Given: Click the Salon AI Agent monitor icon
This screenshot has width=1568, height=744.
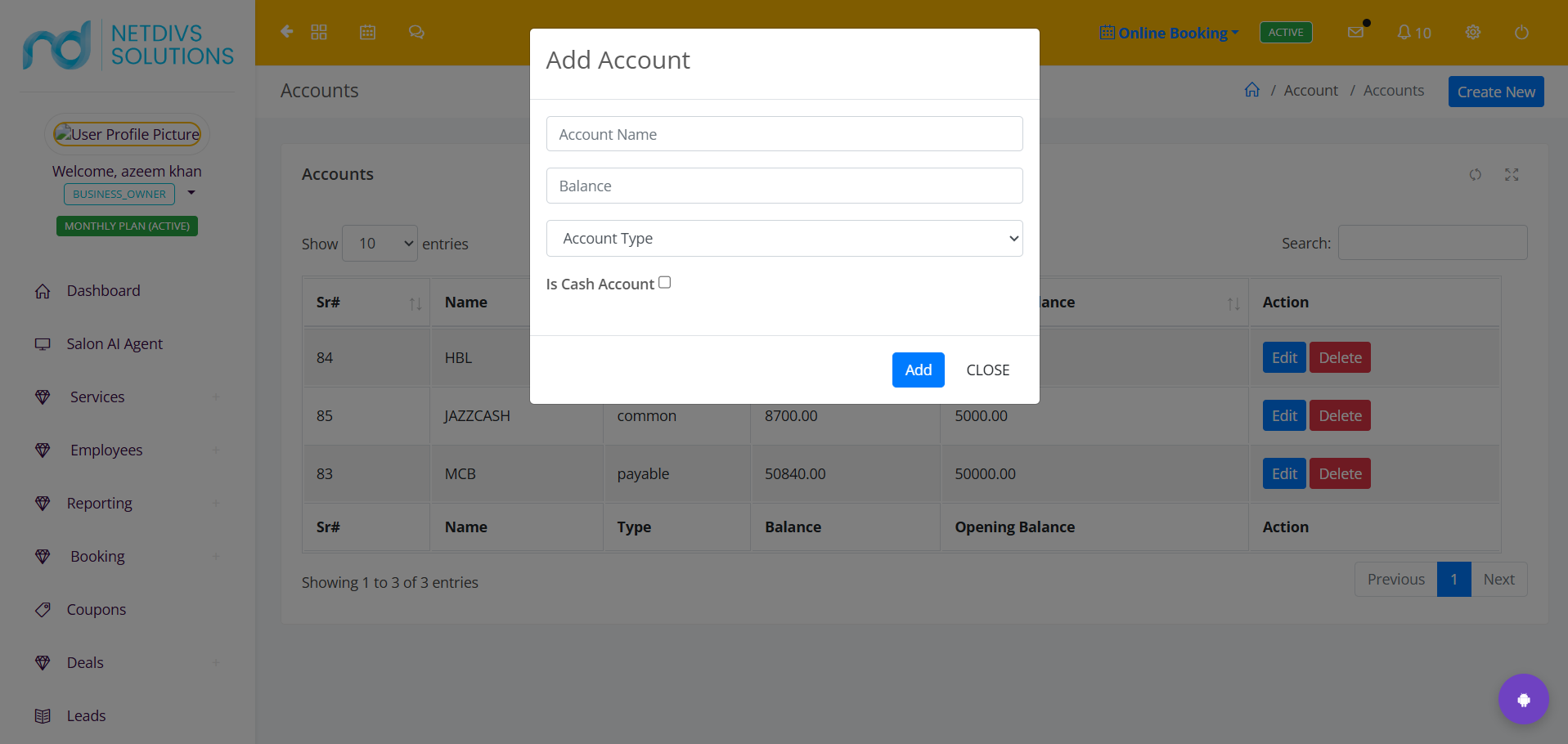Looking at the screenshot, I should 43,344.
